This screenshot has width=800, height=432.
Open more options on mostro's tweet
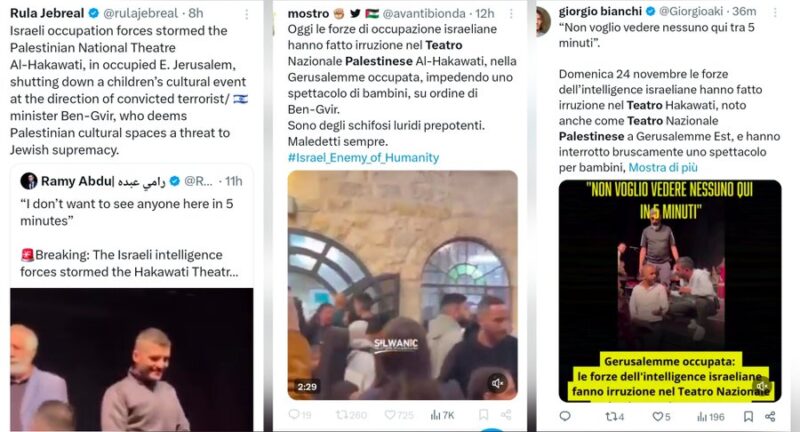point(511,14)
